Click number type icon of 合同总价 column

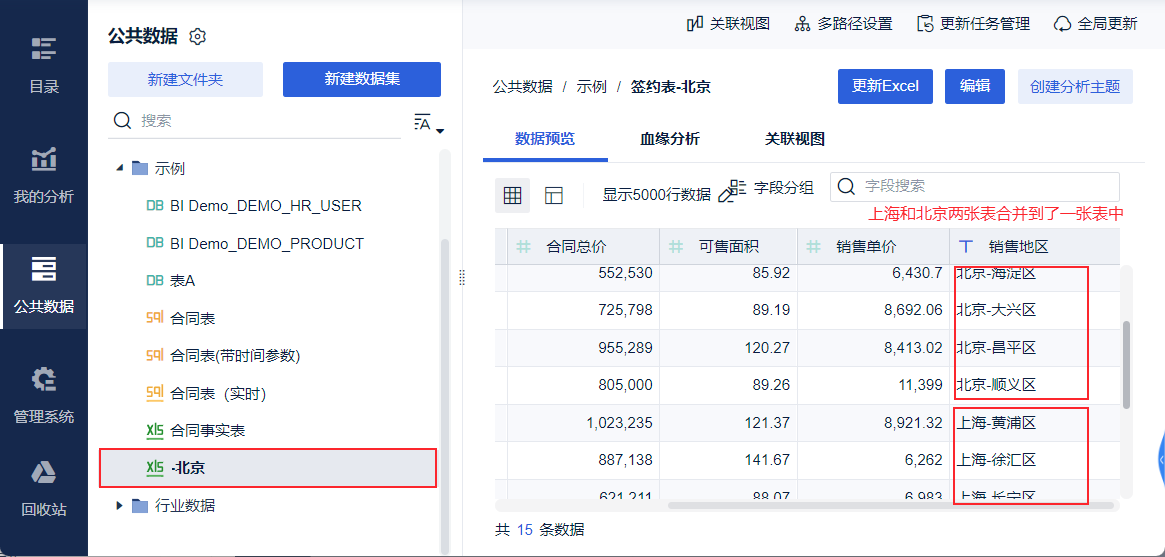point(524,247)
